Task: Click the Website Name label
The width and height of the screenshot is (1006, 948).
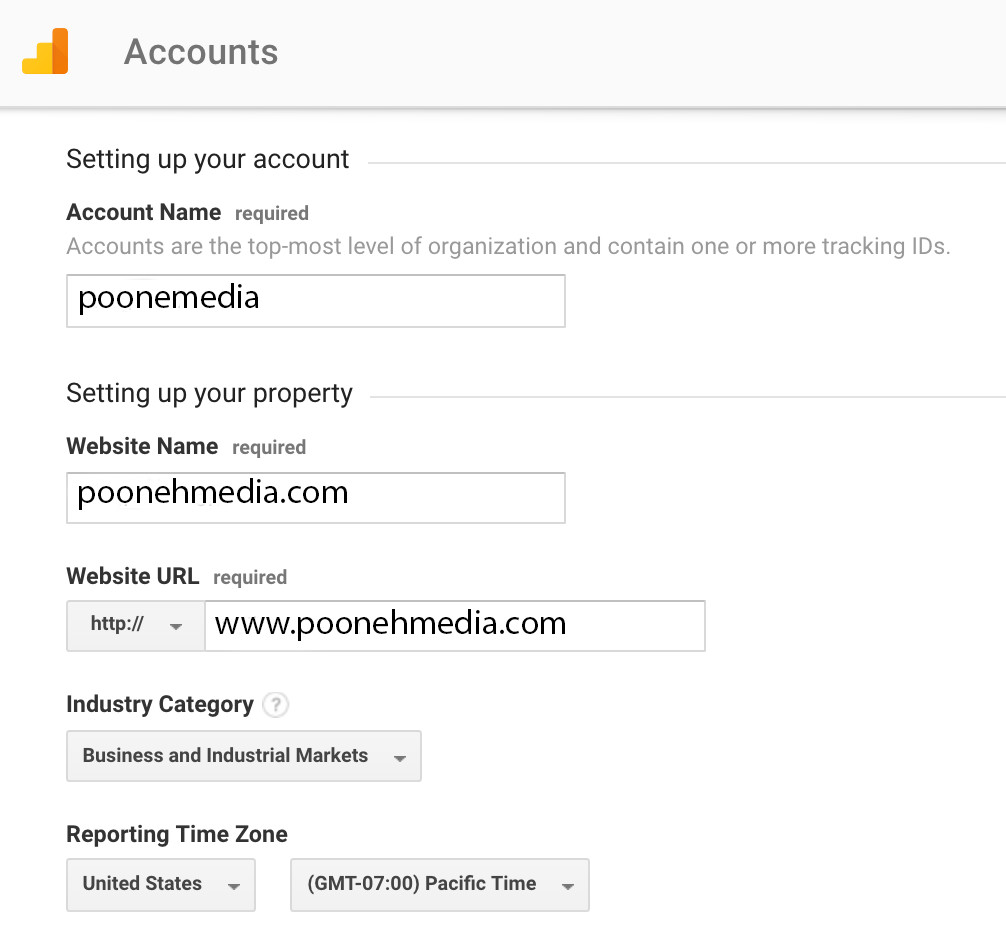Action: pyautogui.click(x=142, y=446)
